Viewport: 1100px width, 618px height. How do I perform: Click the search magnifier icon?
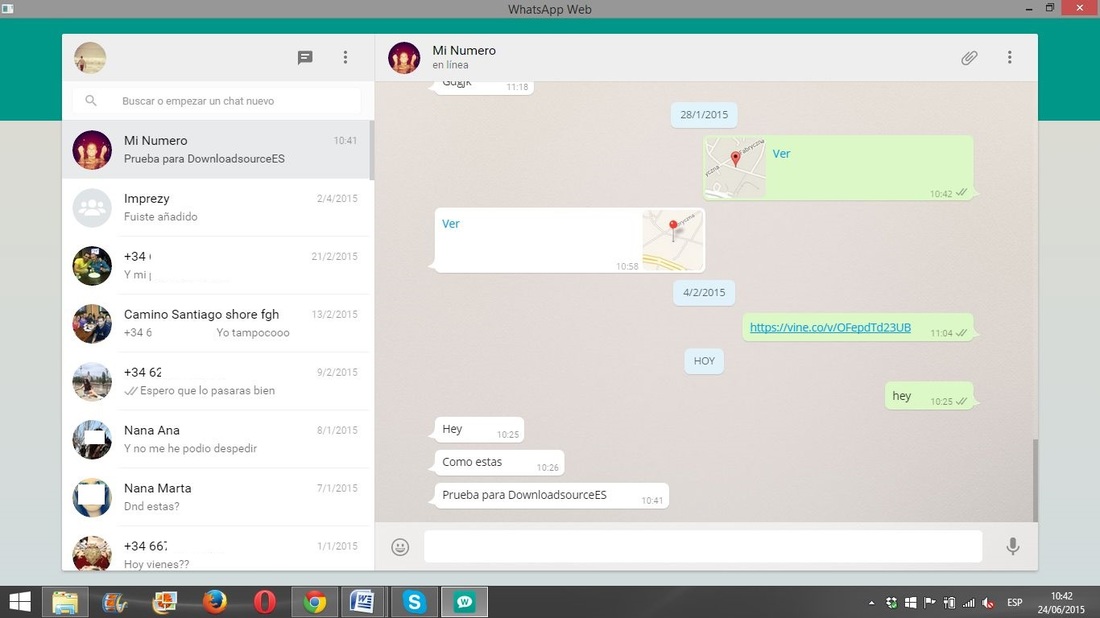[x=90, y=101]
